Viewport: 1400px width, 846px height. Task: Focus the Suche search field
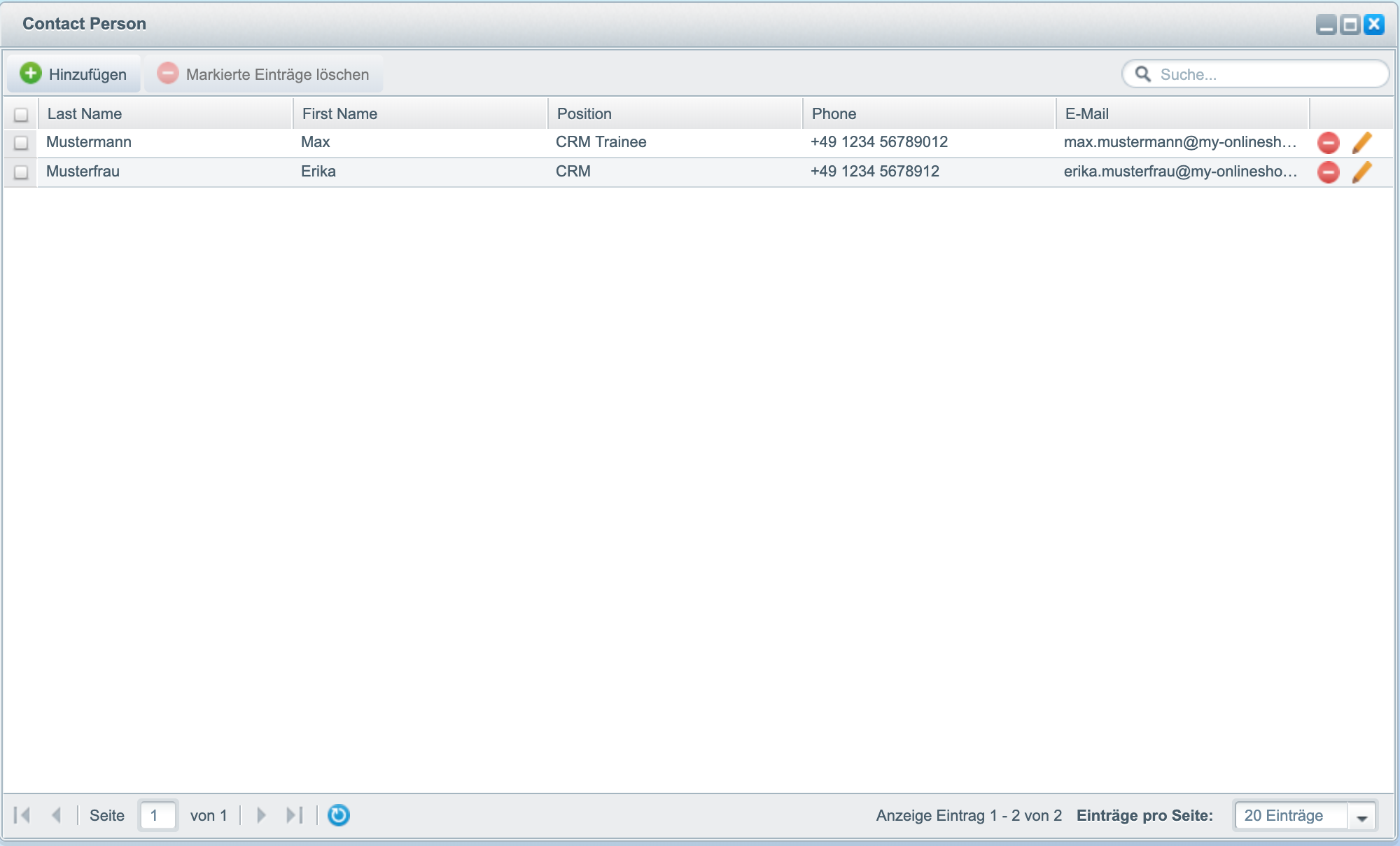(x=1256, y=74)
